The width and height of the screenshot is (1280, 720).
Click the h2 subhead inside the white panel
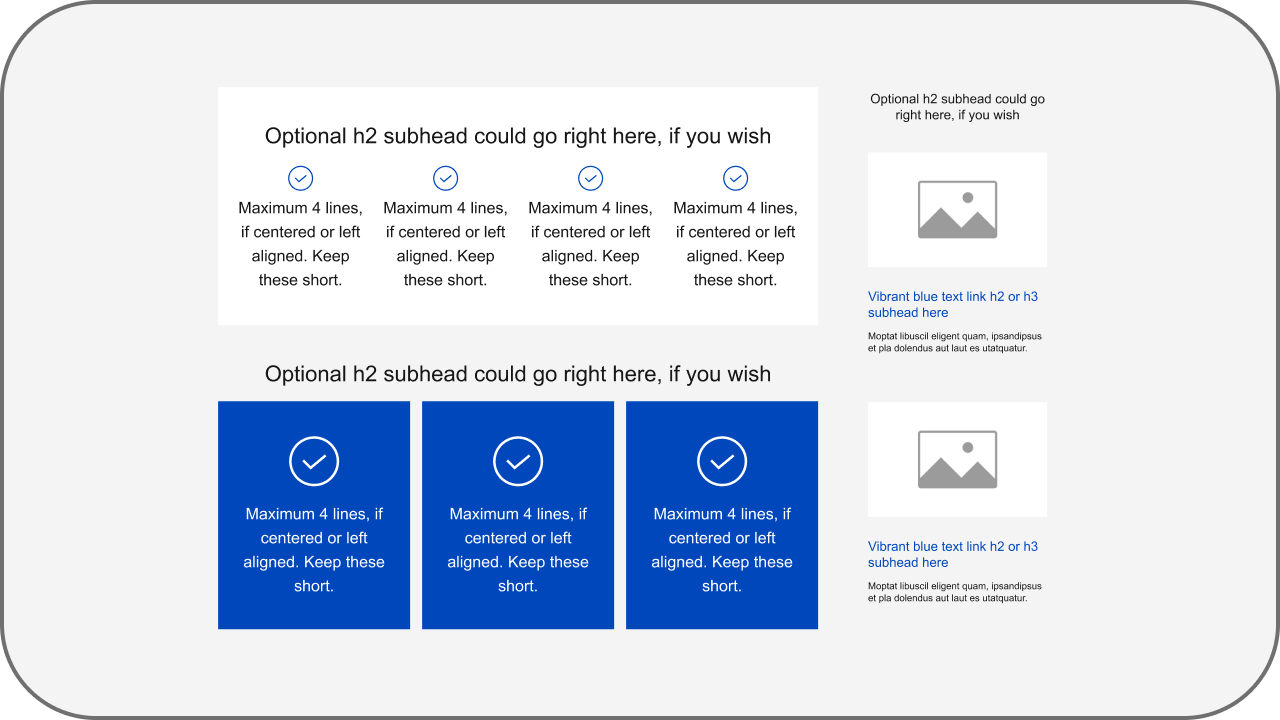(518, 136)
